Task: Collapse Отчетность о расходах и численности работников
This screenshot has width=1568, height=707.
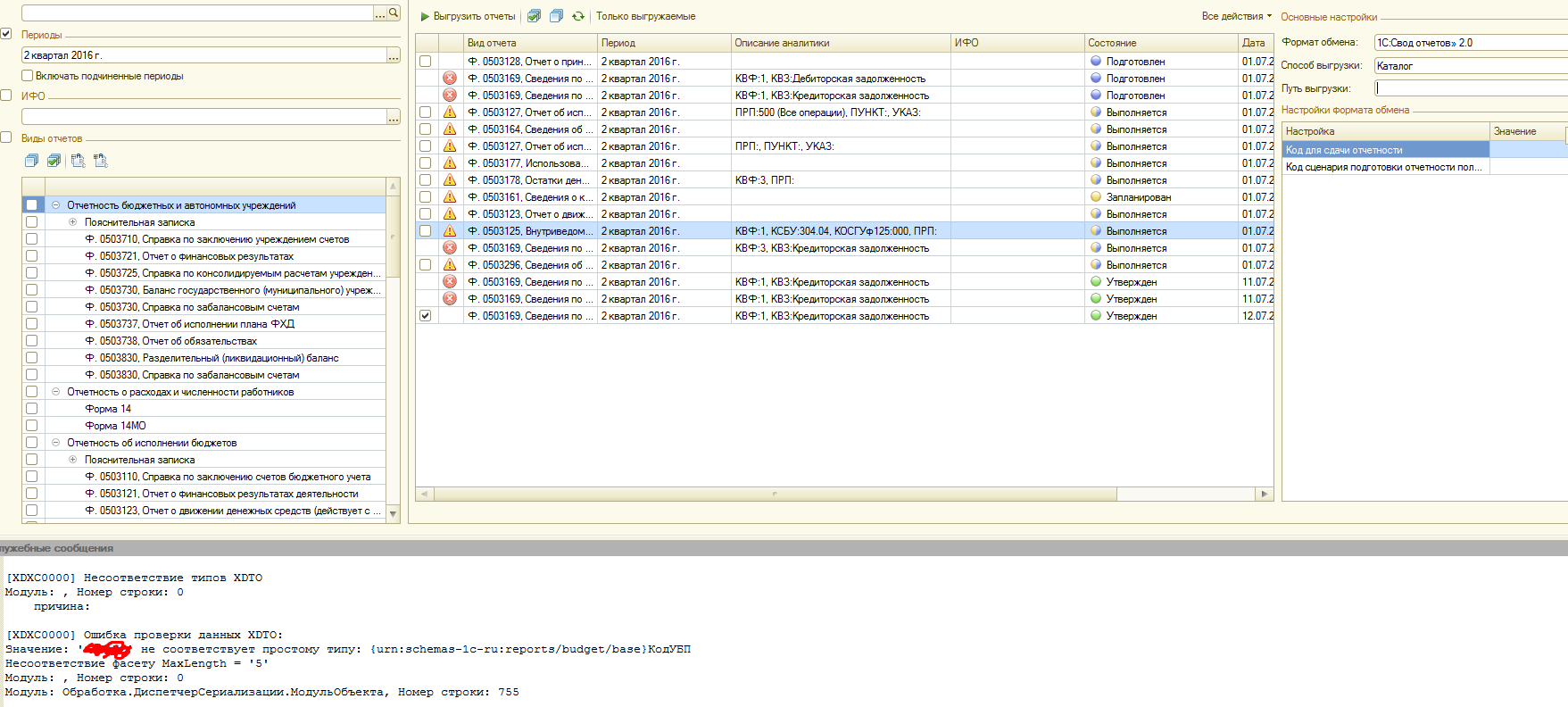Action: pos(55,392)
